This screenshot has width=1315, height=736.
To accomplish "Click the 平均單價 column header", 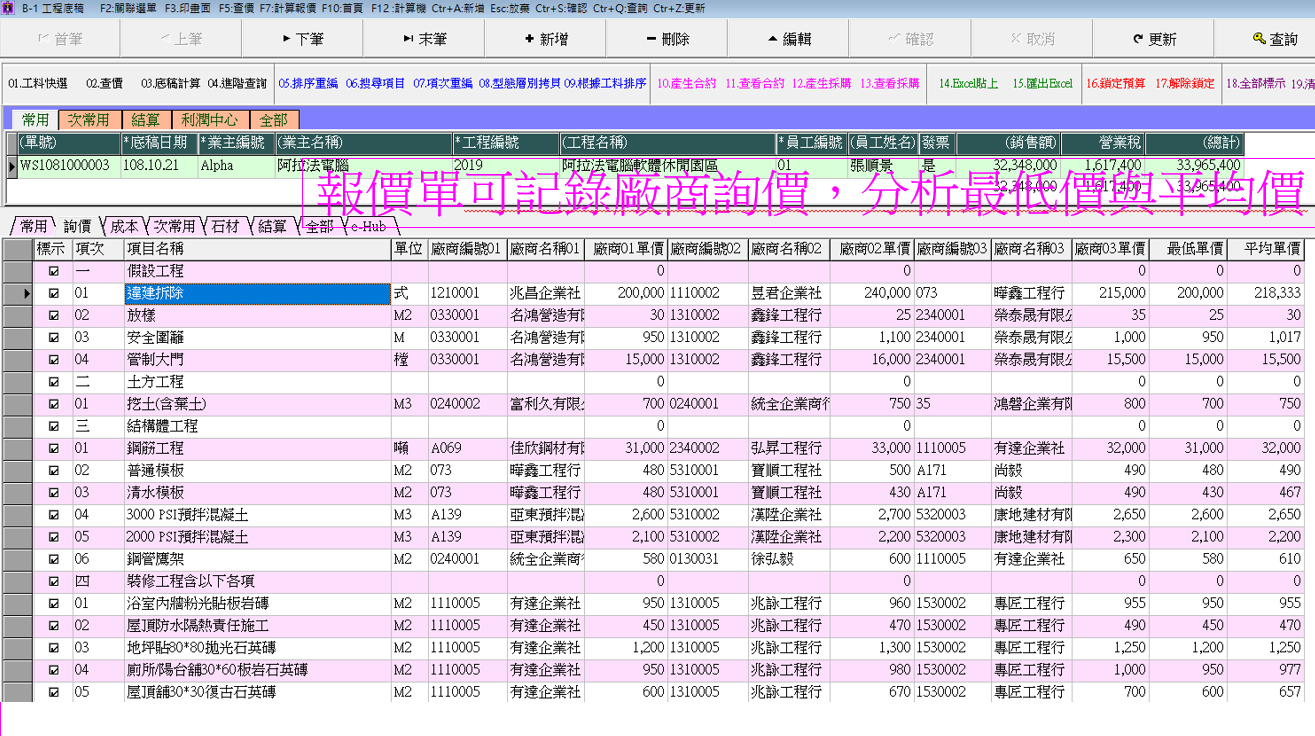I will (x=1267, y=249).
